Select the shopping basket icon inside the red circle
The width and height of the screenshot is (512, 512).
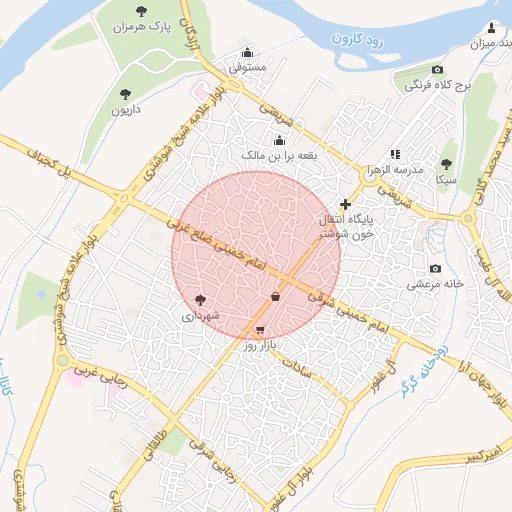pos(275,296)
